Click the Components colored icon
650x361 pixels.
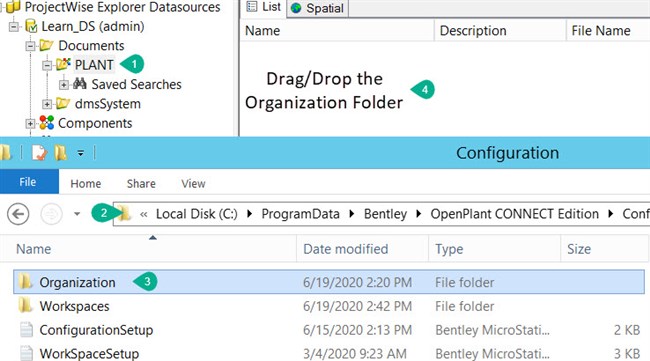[x=46, y=123]
